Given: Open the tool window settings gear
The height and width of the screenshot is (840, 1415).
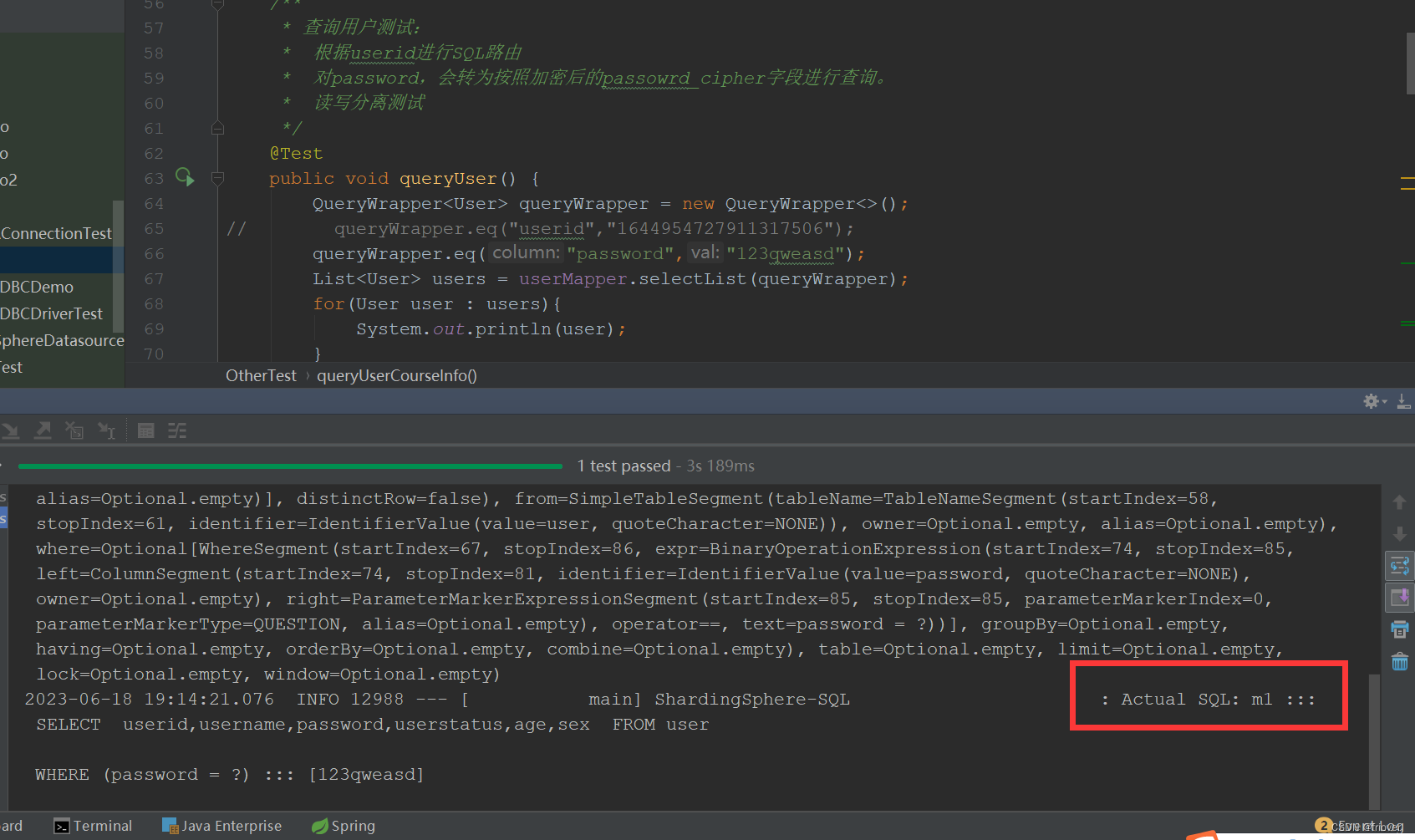Looking at the screenshot, I should 1372,401.
